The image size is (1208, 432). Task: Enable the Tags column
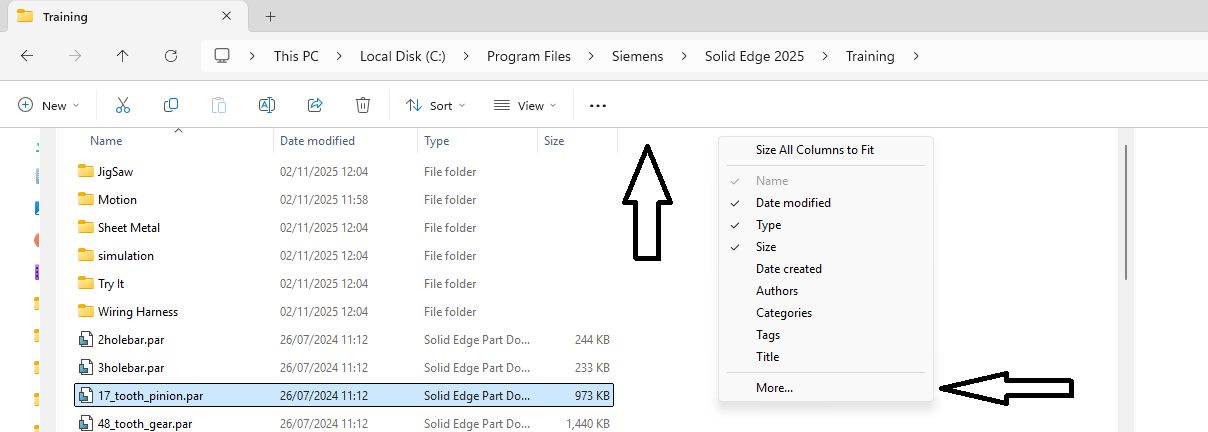826,335
